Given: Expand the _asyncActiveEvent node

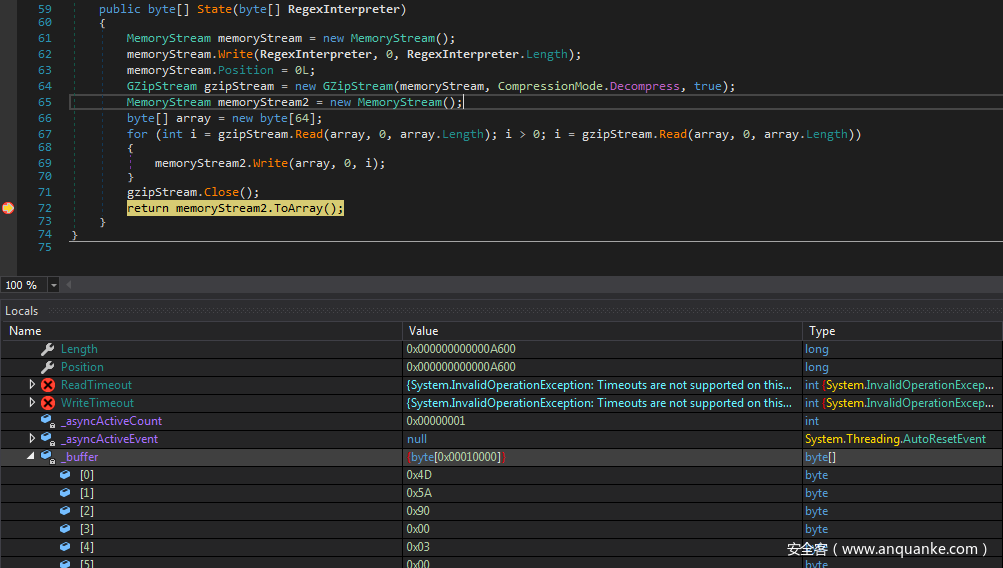Looking at the screenshot, I should coord(32,439).
